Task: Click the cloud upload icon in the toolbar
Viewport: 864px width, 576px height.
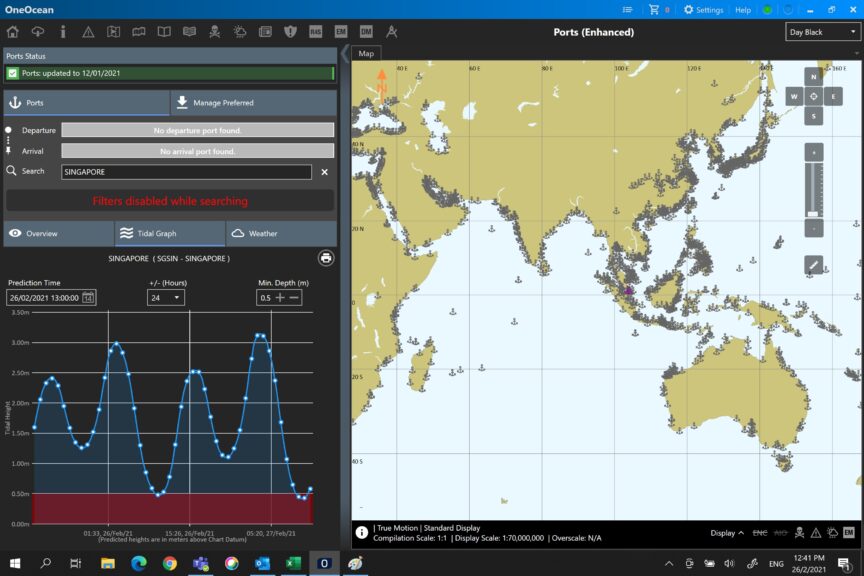Action: [x=37, y=32]
